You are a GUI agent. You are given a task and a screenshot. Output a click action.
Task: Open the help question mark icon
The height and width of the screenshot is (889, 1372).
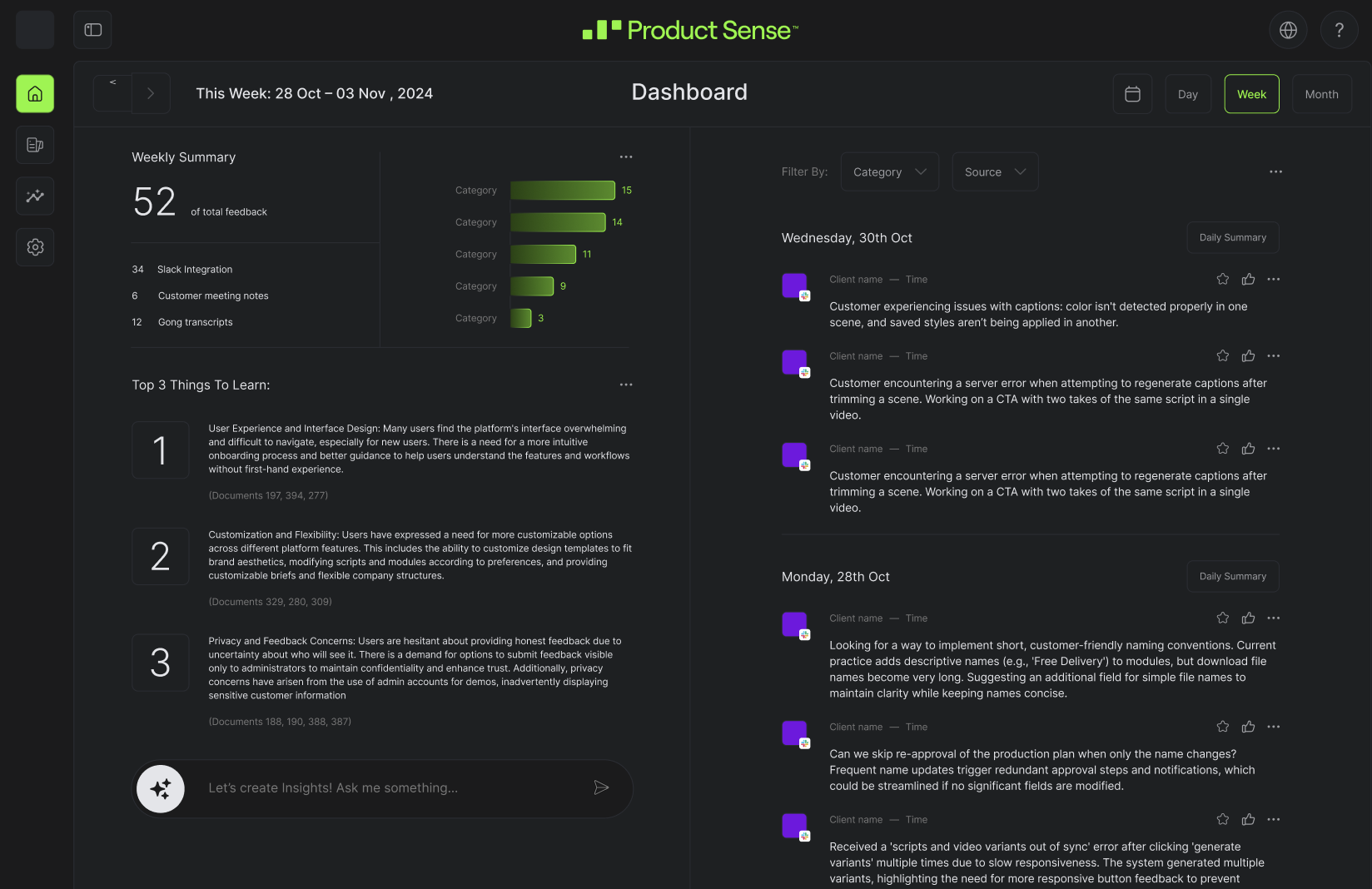[x=1339, y=30]
